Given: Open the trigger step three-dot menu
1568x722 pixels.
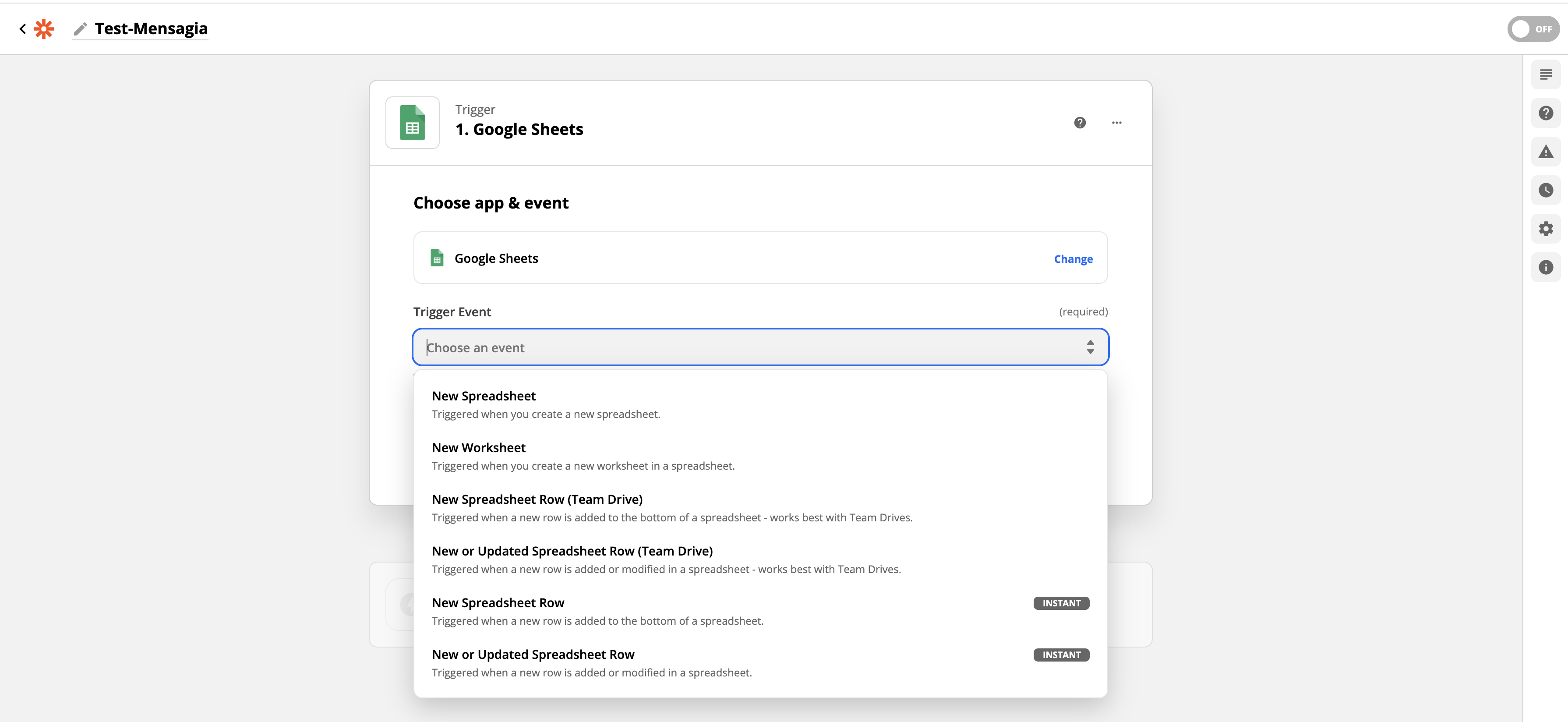Looking at the screenshot, I should (x=1116, y=123).
